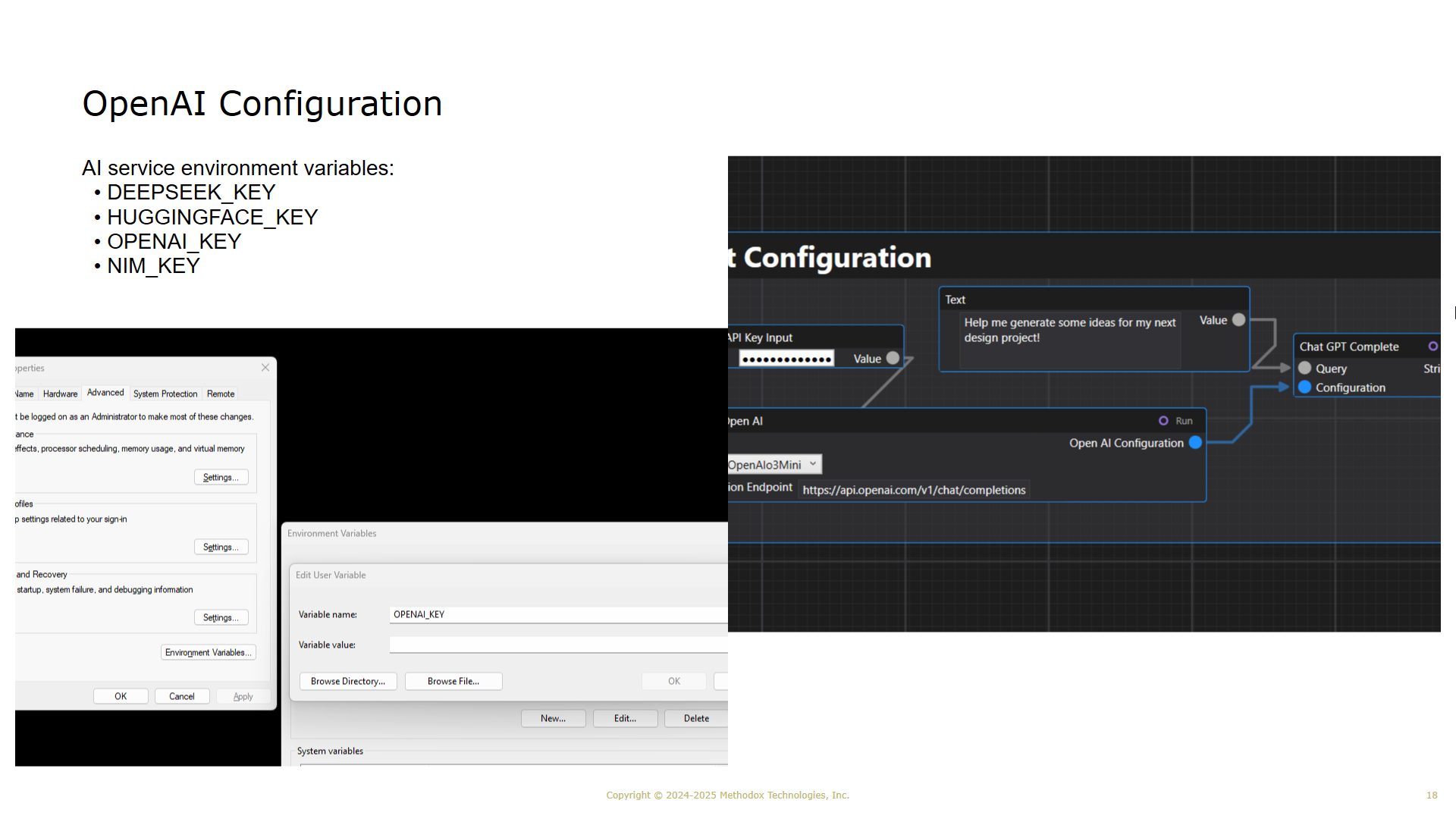Click the Query input port on Chat GPT Complete

1304,368
